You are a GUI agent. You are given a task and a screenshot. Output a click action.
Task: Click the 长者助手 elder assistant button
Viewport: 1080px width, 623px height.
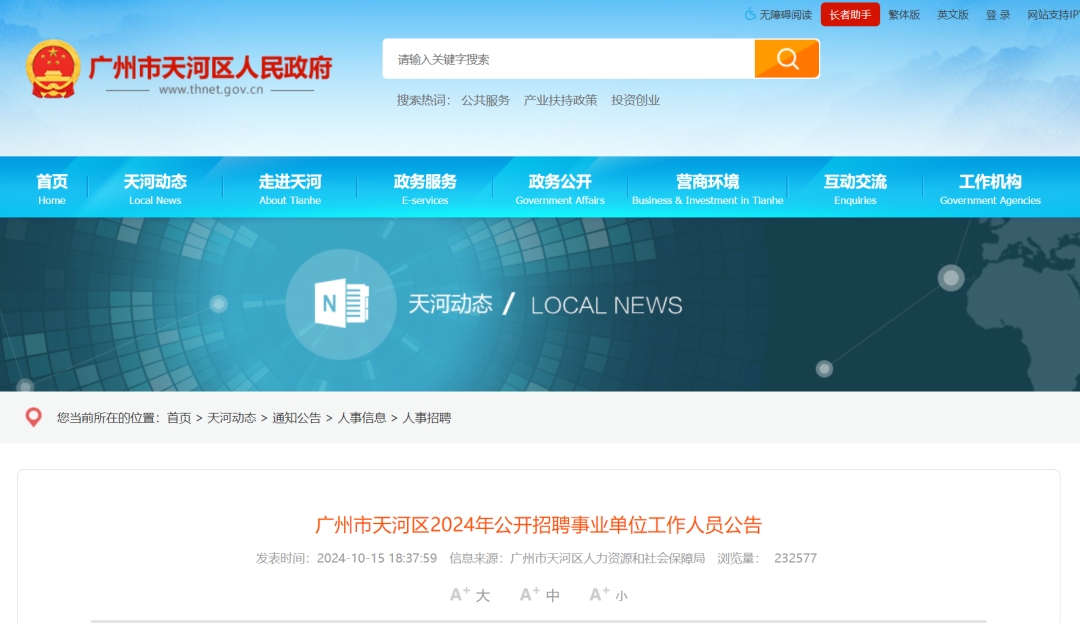coord(850,15)
